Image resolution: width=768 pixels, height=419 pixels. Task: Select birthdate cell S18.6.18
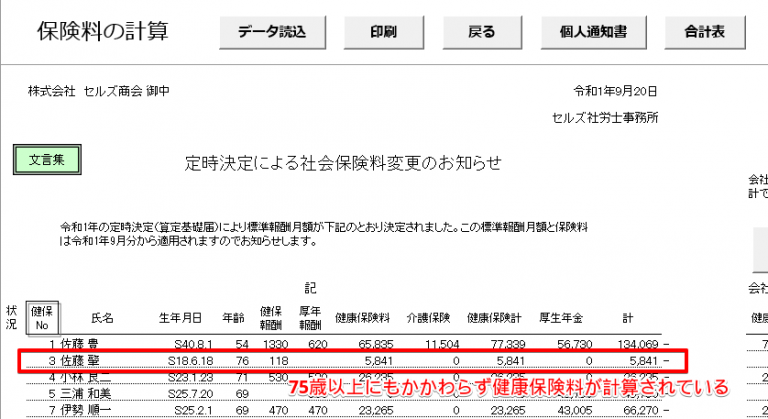(191, 361)
